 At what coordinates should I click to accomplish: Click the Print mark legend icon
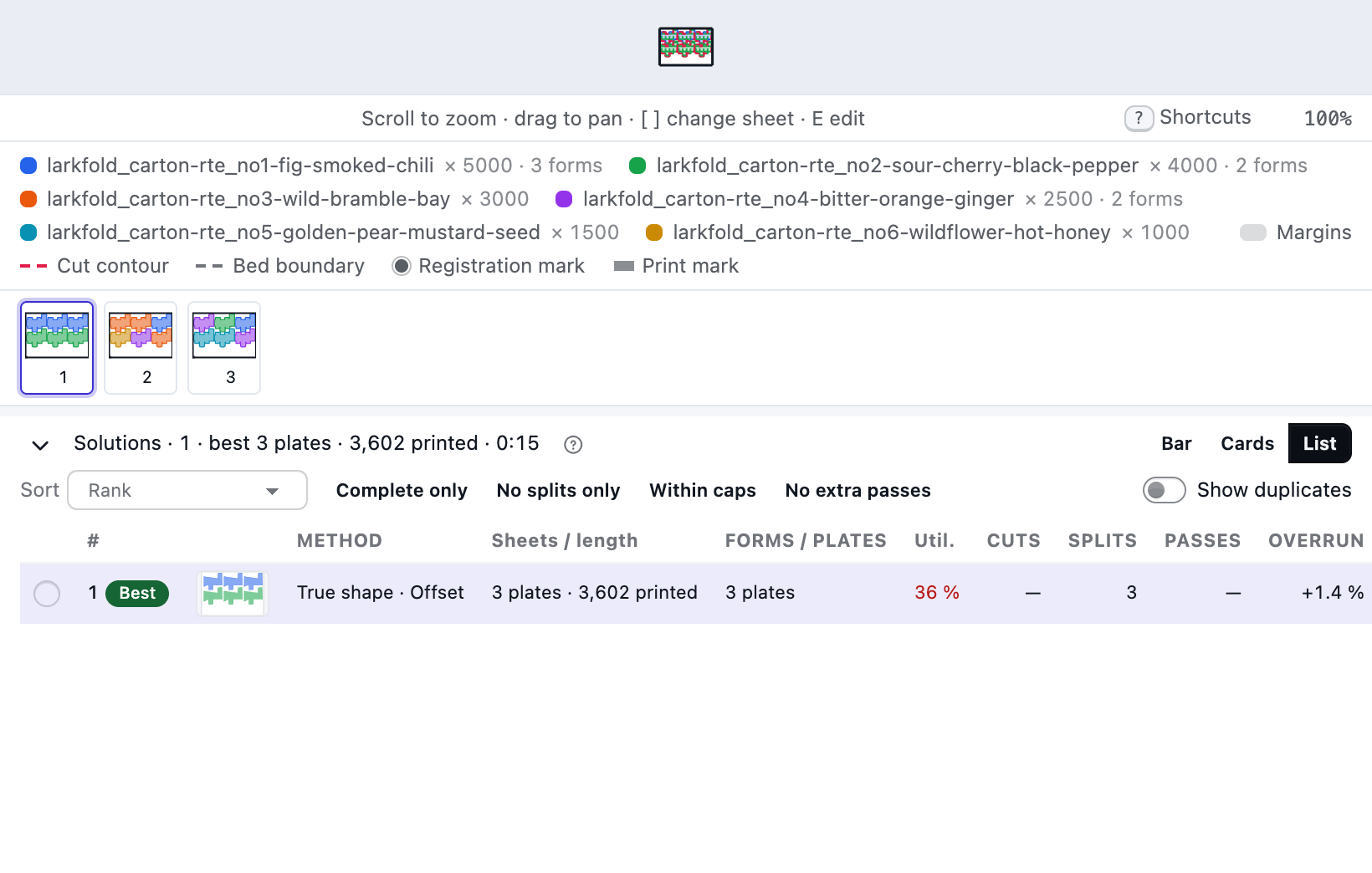[x=624, y=266]
